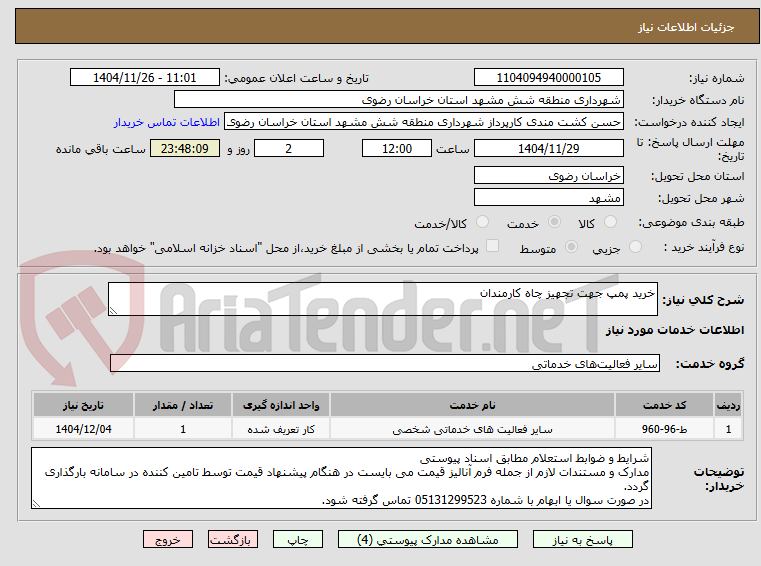The height and width of the screenshot is (566, 761).
Task: Open the اطلاعات تماس خریدار link
Action: [167, 122]
